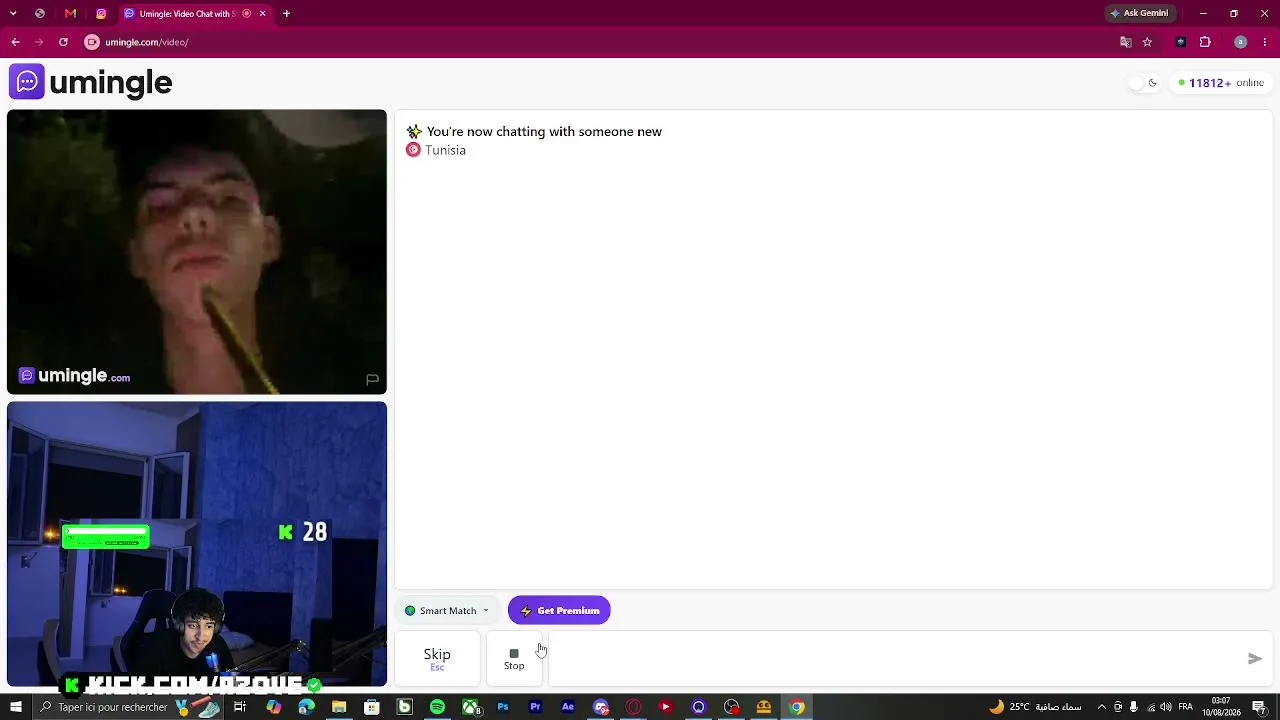Click the 11812+ online counter
Image resolution: width=1280 pixels, height=720 pixels.
[x=1221, y=83]
